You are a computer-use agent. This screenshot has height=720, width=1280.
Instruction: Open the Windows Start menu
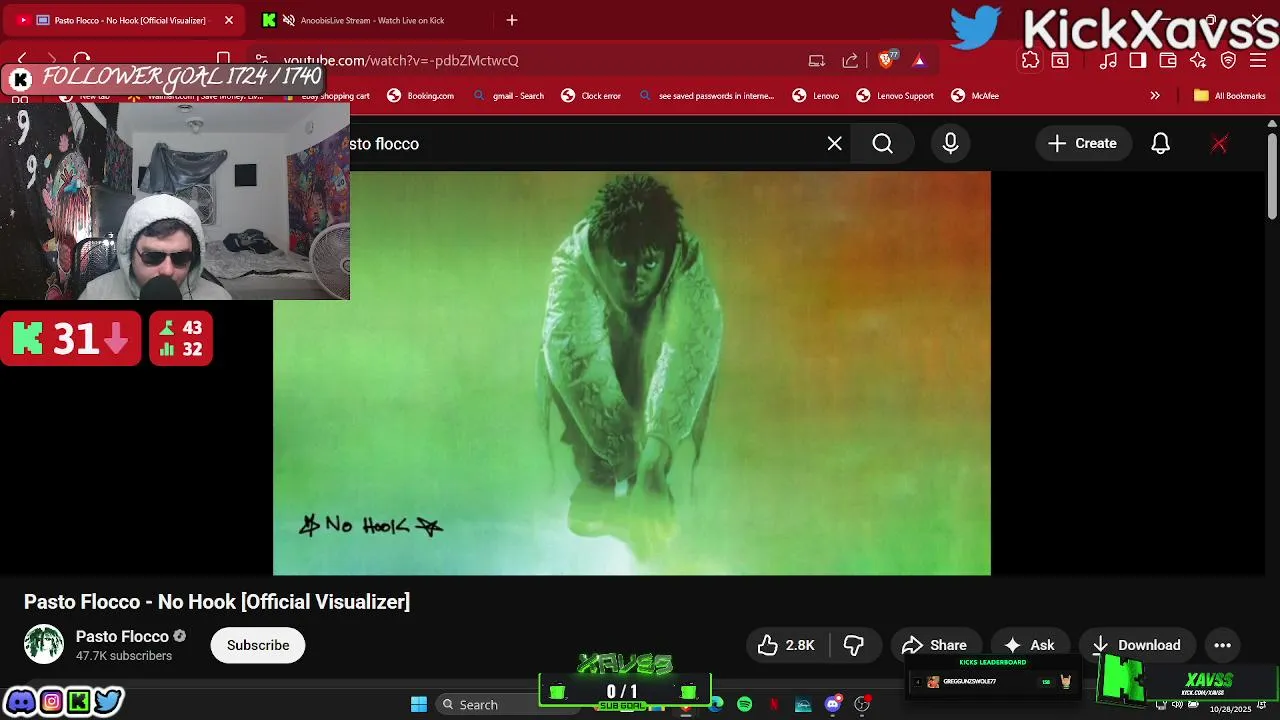pos(419,704)
